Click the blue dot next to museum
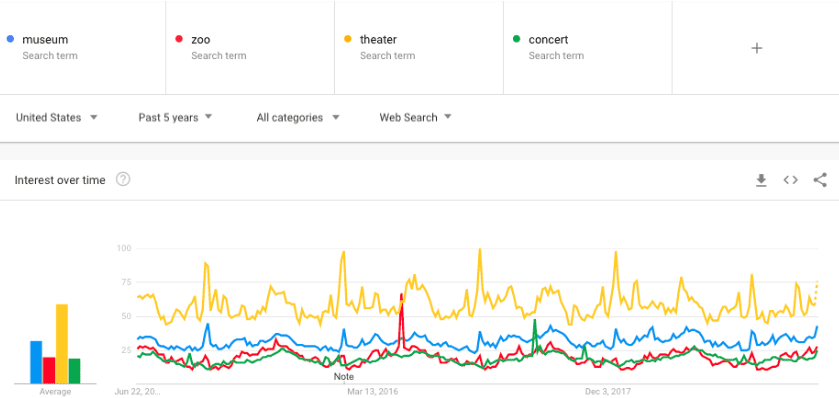839x398 pixels. point(10,39)
